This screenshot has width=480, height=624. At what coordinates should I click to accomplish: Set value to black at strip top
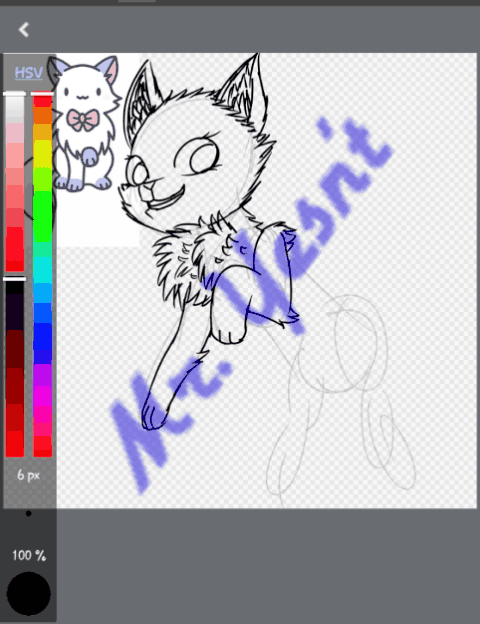pos(15,287)
